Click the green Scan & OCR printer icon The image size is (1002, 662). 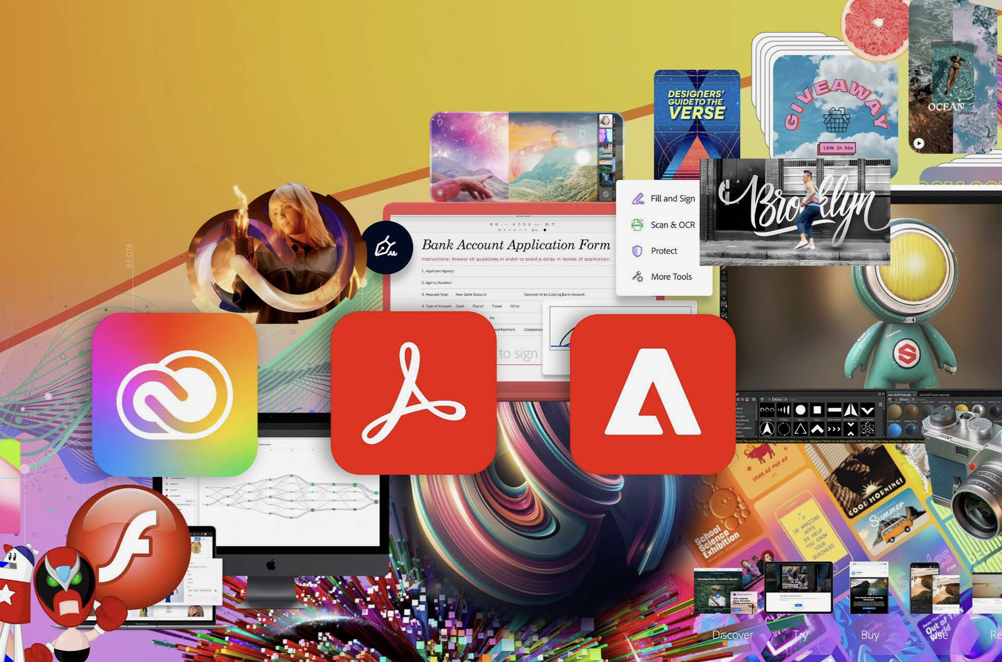pos(637,225)
